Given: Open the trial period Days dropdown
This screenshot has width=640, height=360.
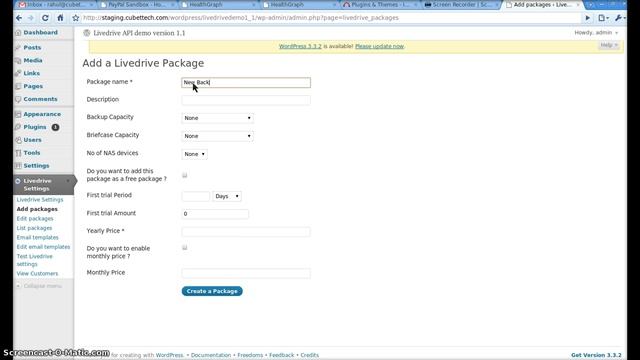Looking at the screenshot, I should [x=227, y=196].
